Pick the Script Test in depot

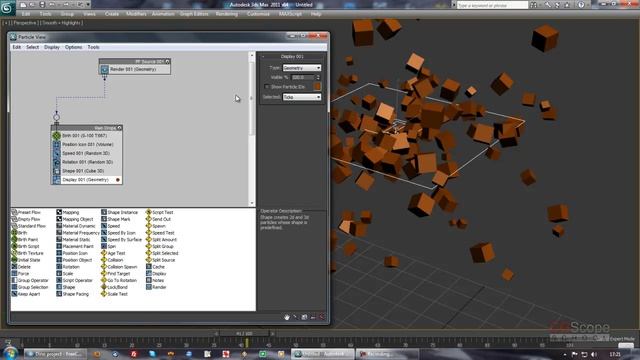tap(160, 212)
